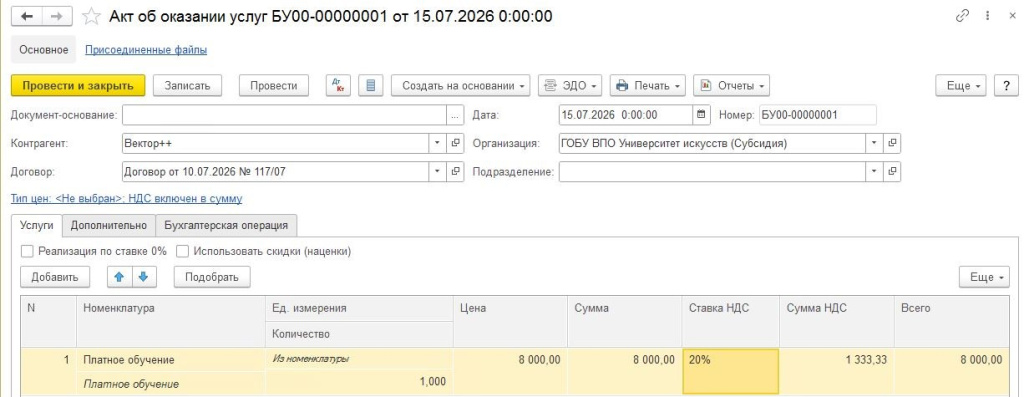Focus the Документ-основание input field

pos(285,116)
